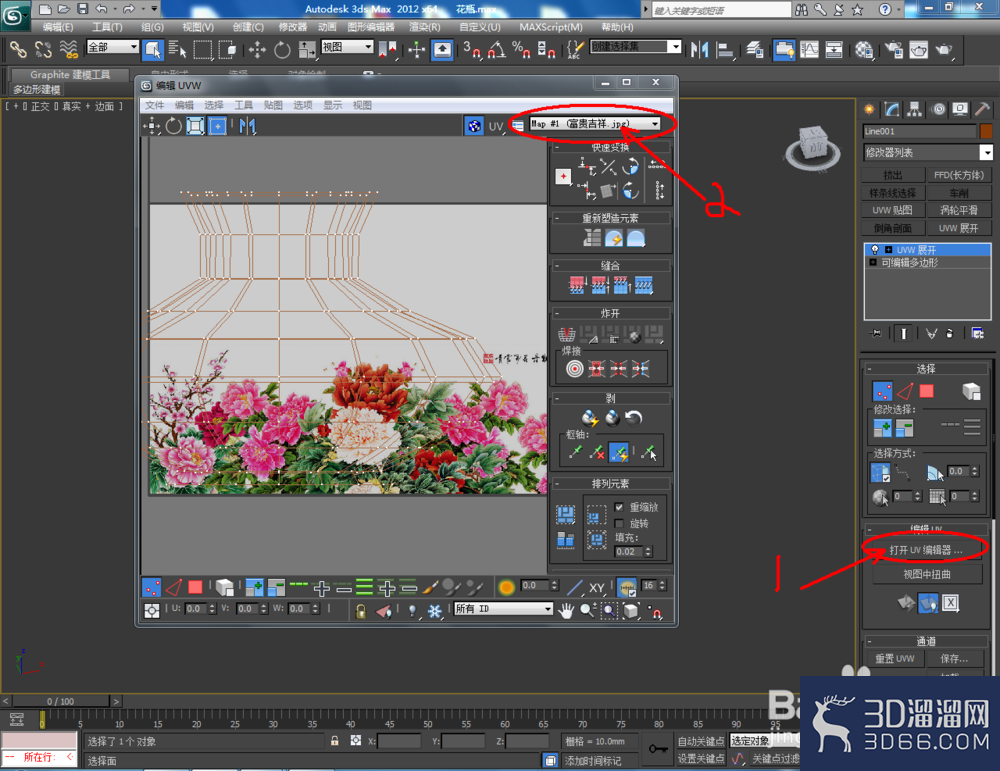Click the Select Object arrow tool in main toolbar
Image resolution: width=1000 pixels, height=771 pixels.
click(x=153, y=49)
